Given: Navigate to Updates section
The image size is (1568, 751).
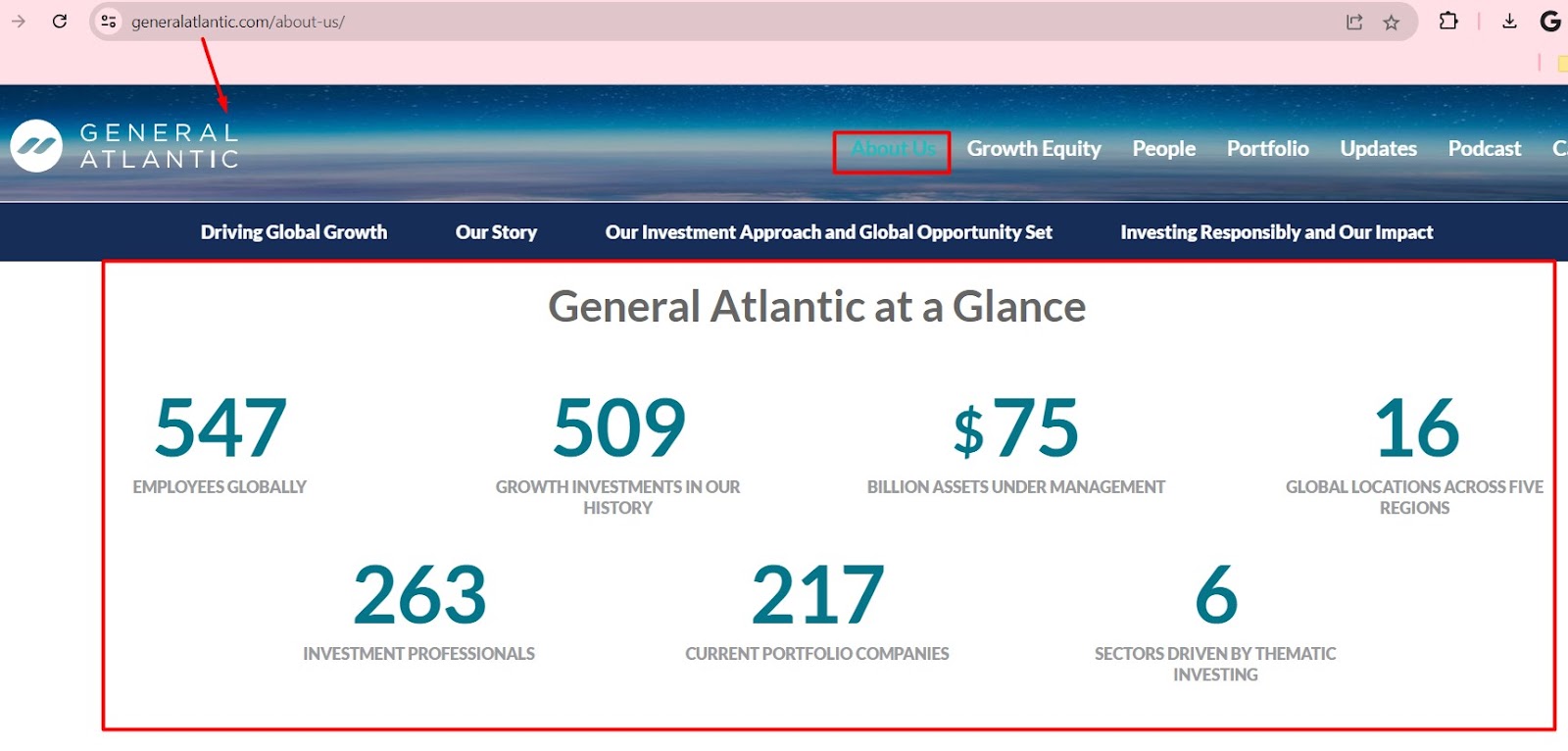Looking at the screenshot, I should click(x=1379, y=149).
